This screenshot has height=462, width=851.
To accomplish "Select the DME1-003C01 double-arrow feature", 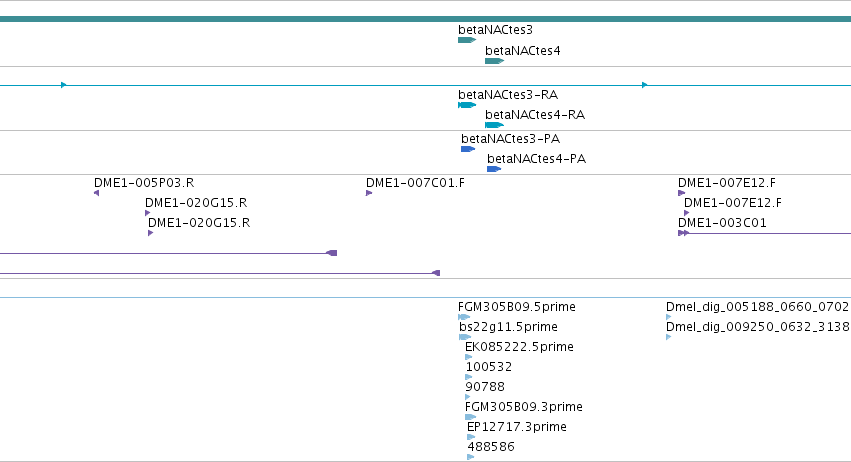I will [683, 233].
